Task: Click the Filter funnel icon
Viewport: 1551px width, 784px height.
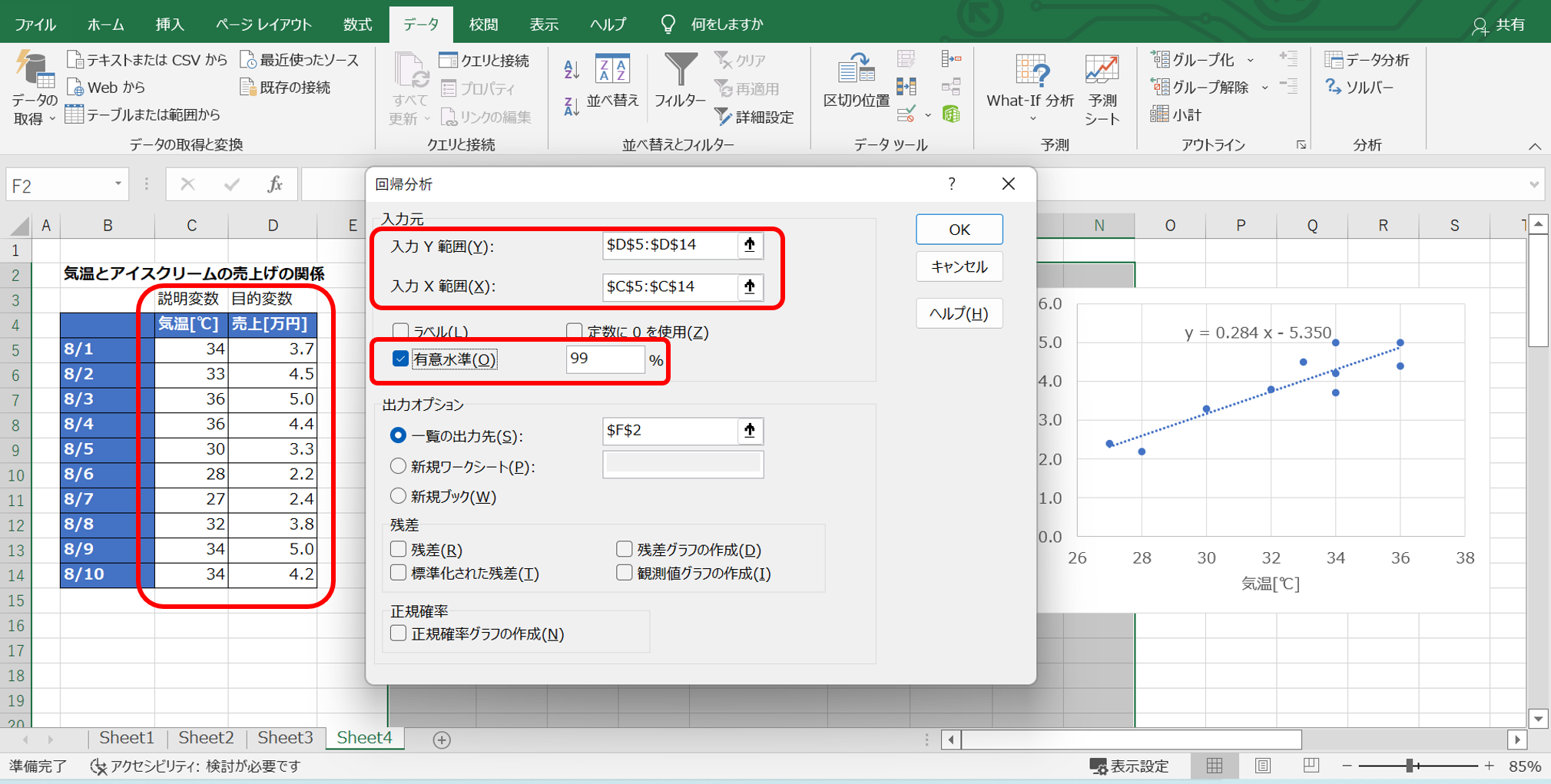Action: point(680,71)
